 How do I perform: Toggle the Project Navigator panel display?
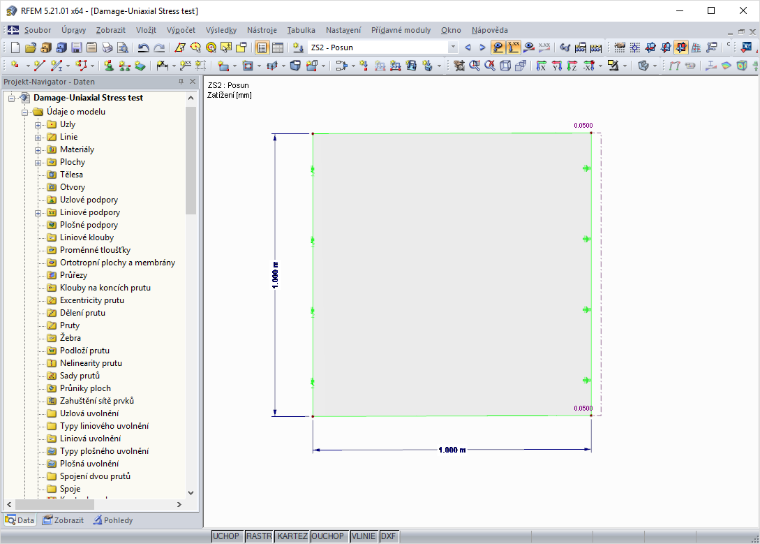tap(262, 48)
